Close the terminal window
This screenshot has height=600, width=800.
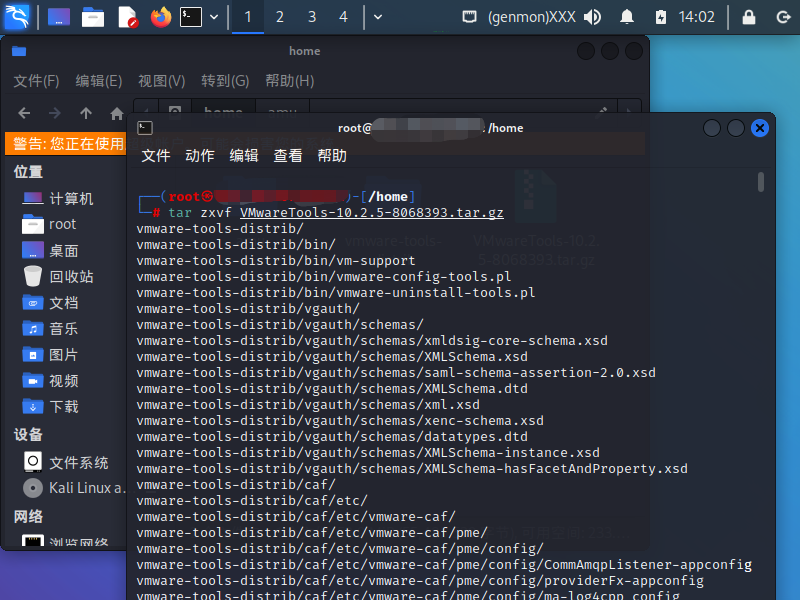coord(760,128)
